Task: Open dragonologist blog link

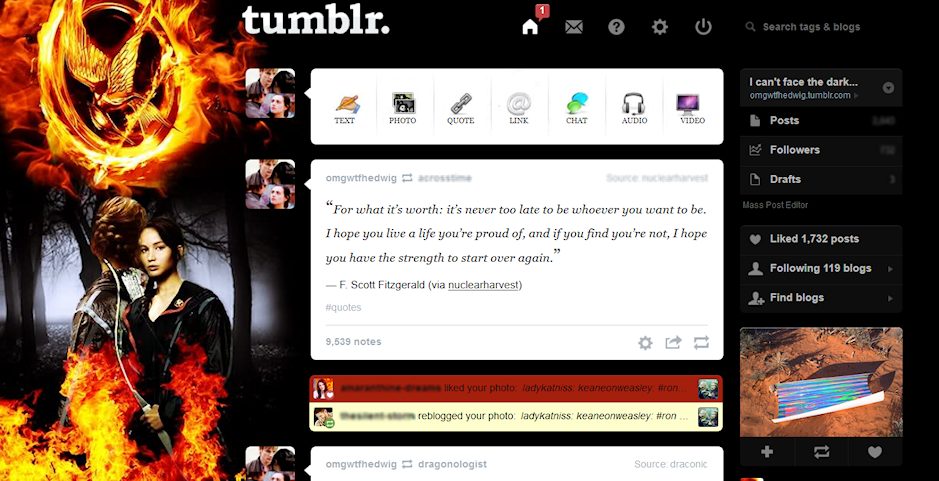Action: point(452,464)
